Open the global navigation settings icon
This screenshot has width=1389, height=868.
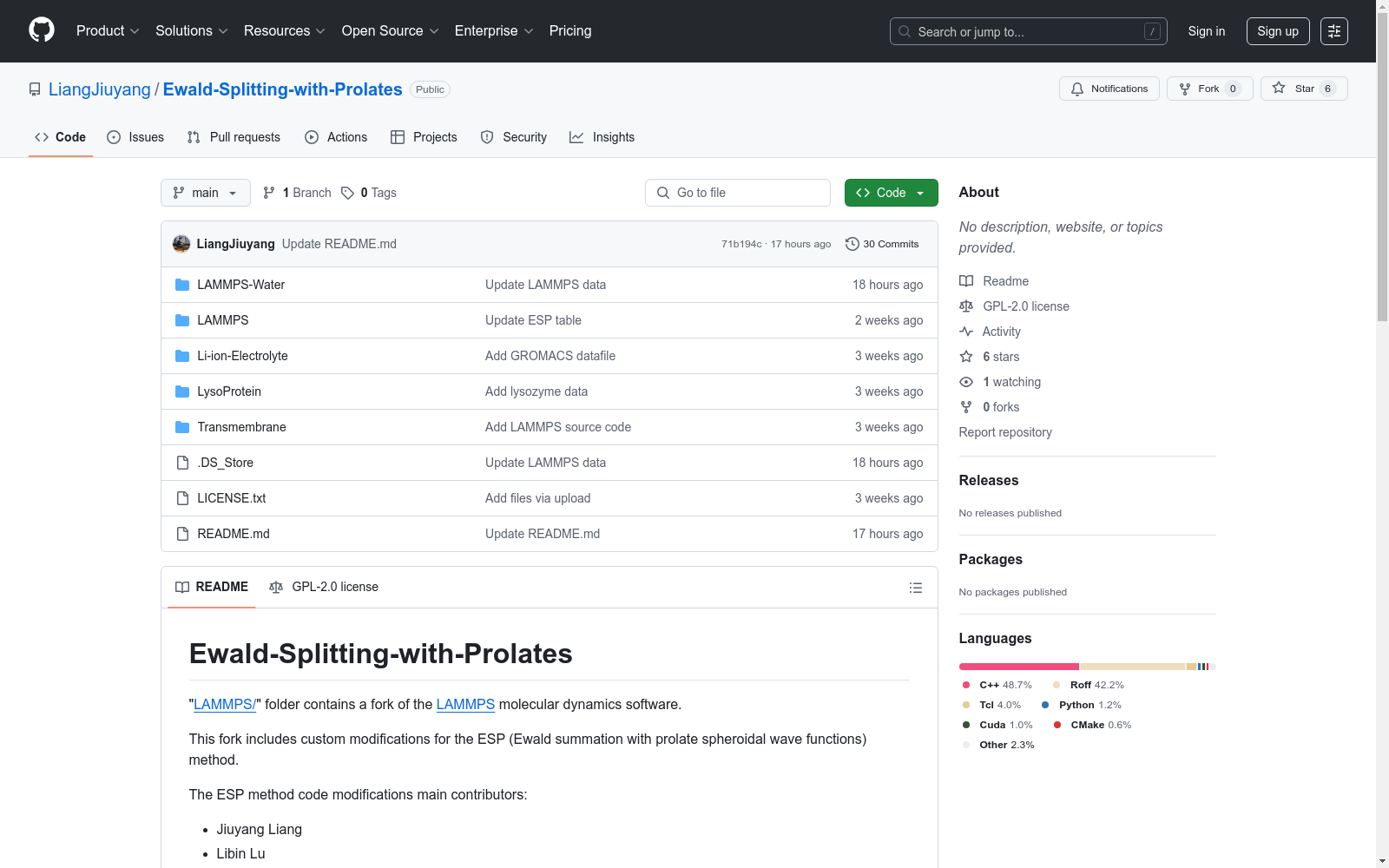click(x=1334, y=31)
